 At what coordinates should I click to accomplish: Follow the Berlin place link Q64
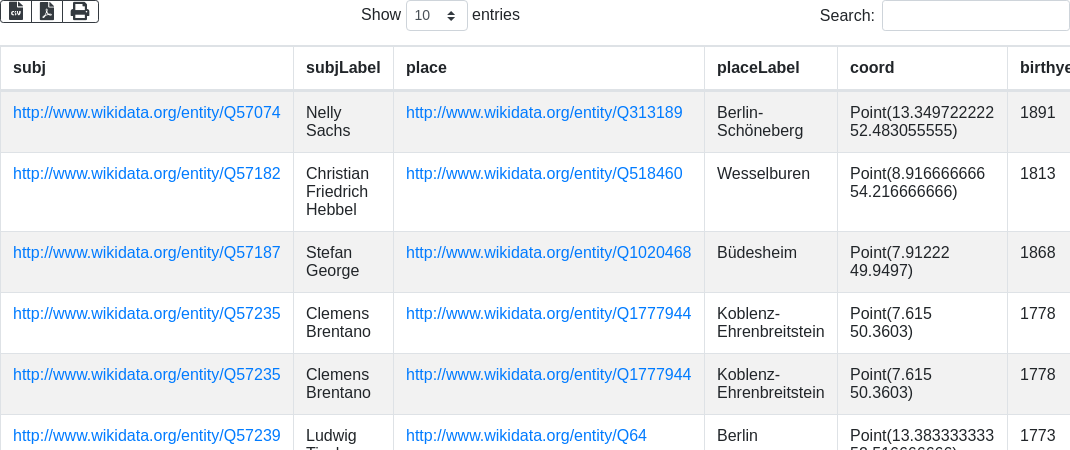tap(526, 436)
